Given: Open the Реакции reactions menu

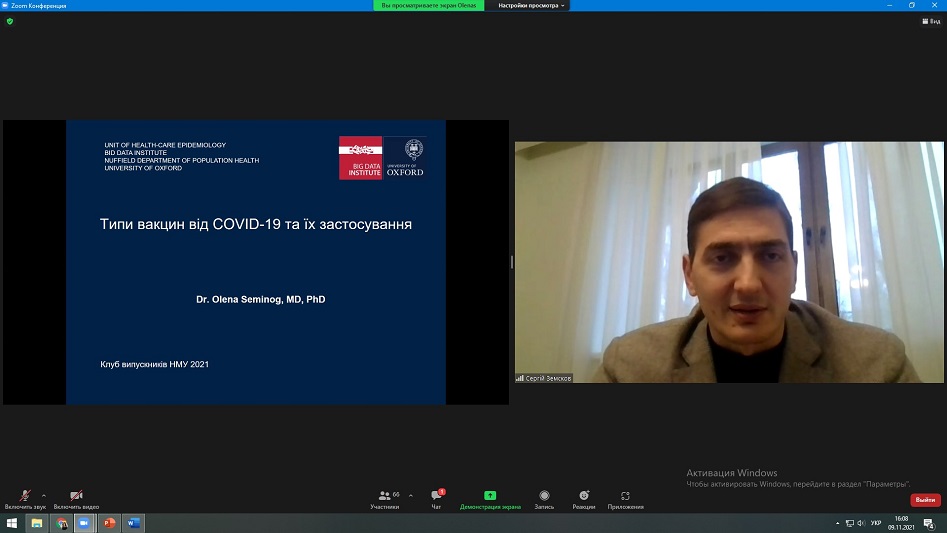Looking at the screenshot, I should click(584, 499).
